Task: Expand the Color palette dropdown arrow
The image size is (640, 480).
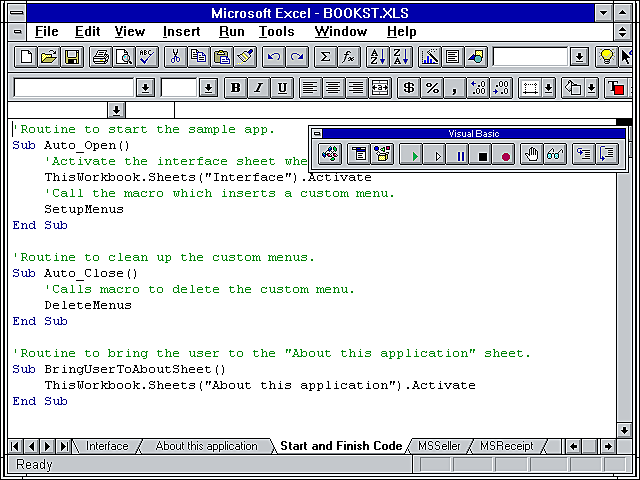Action: click(592, 87)
